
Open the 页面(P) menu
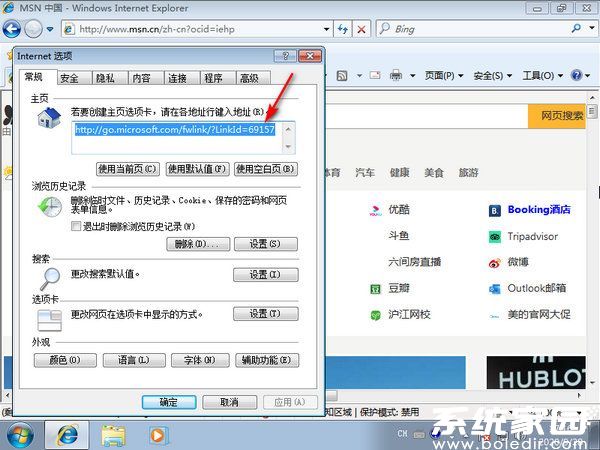(x=444, y=76)
